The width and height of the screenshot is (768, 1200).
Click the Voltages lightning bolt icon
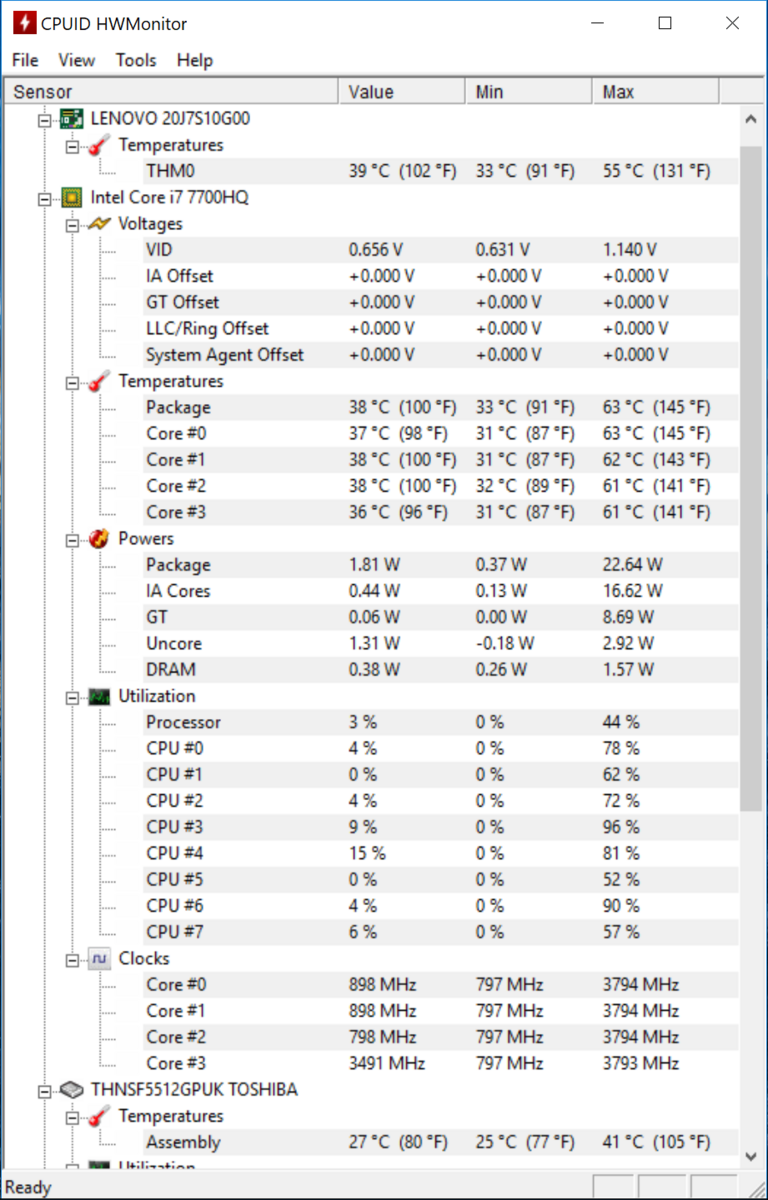point(99,224)
